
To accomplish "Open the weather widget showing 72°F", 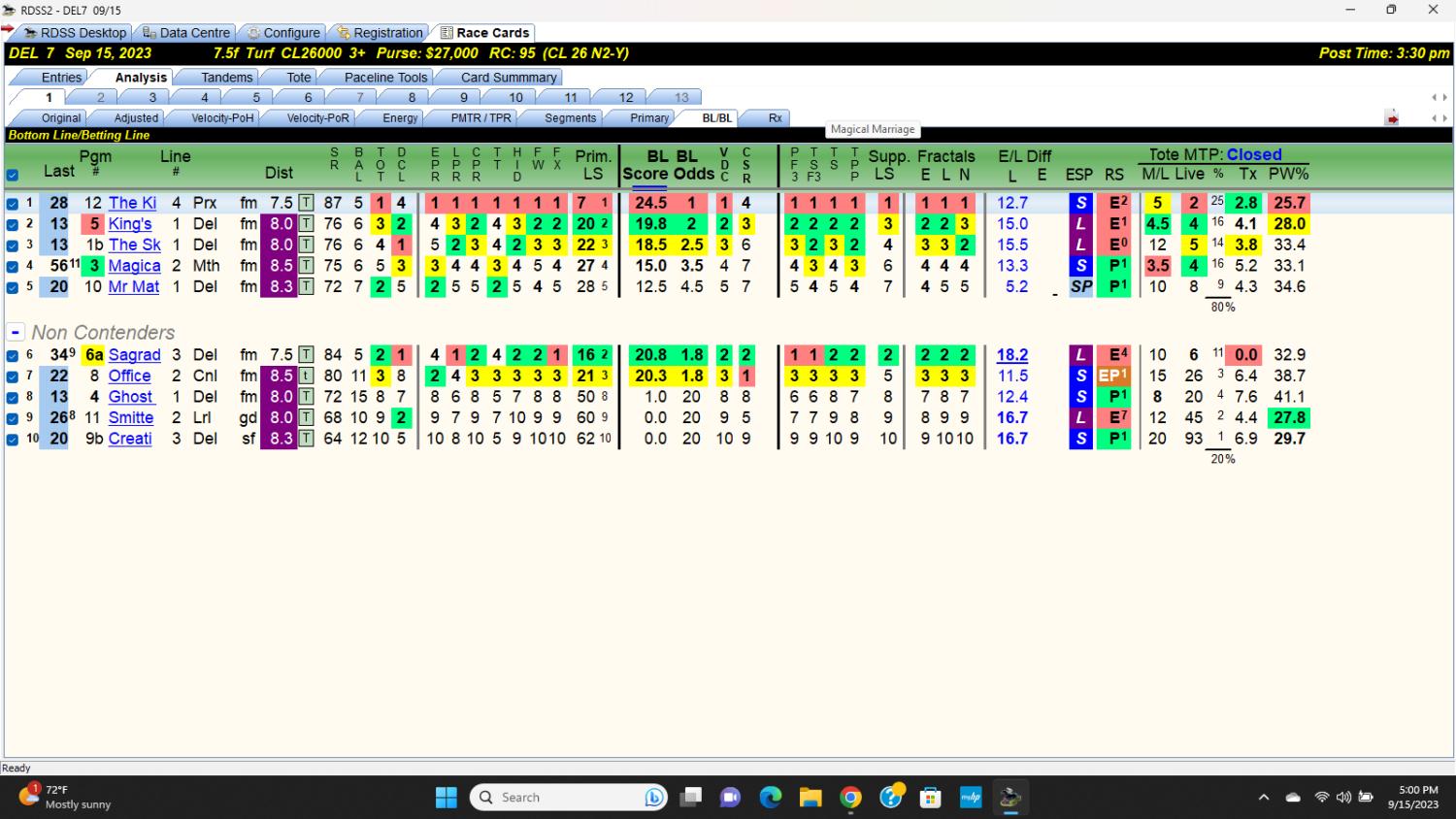I will (66, 798).
